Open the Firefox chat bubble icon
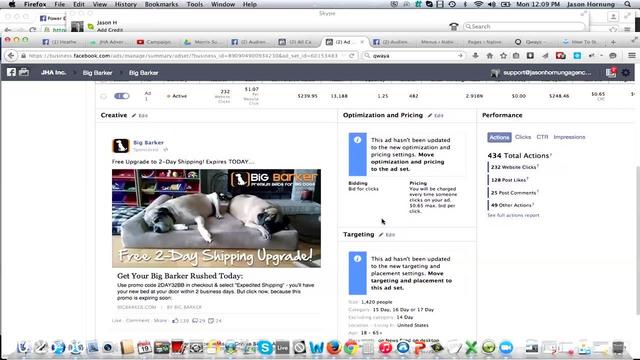This screenshot has height=360, width=640. [613, 56]
